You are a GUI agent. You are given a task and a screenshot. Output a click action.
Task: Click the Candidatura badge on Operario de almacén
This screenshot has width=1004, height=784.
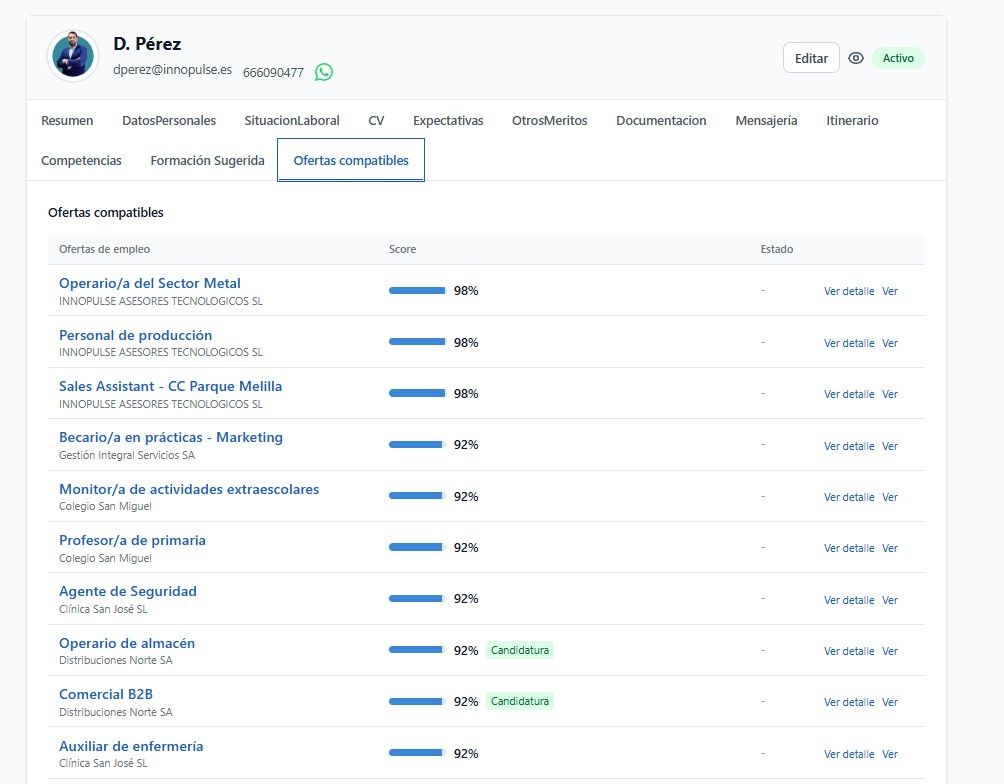pos(520,650)
